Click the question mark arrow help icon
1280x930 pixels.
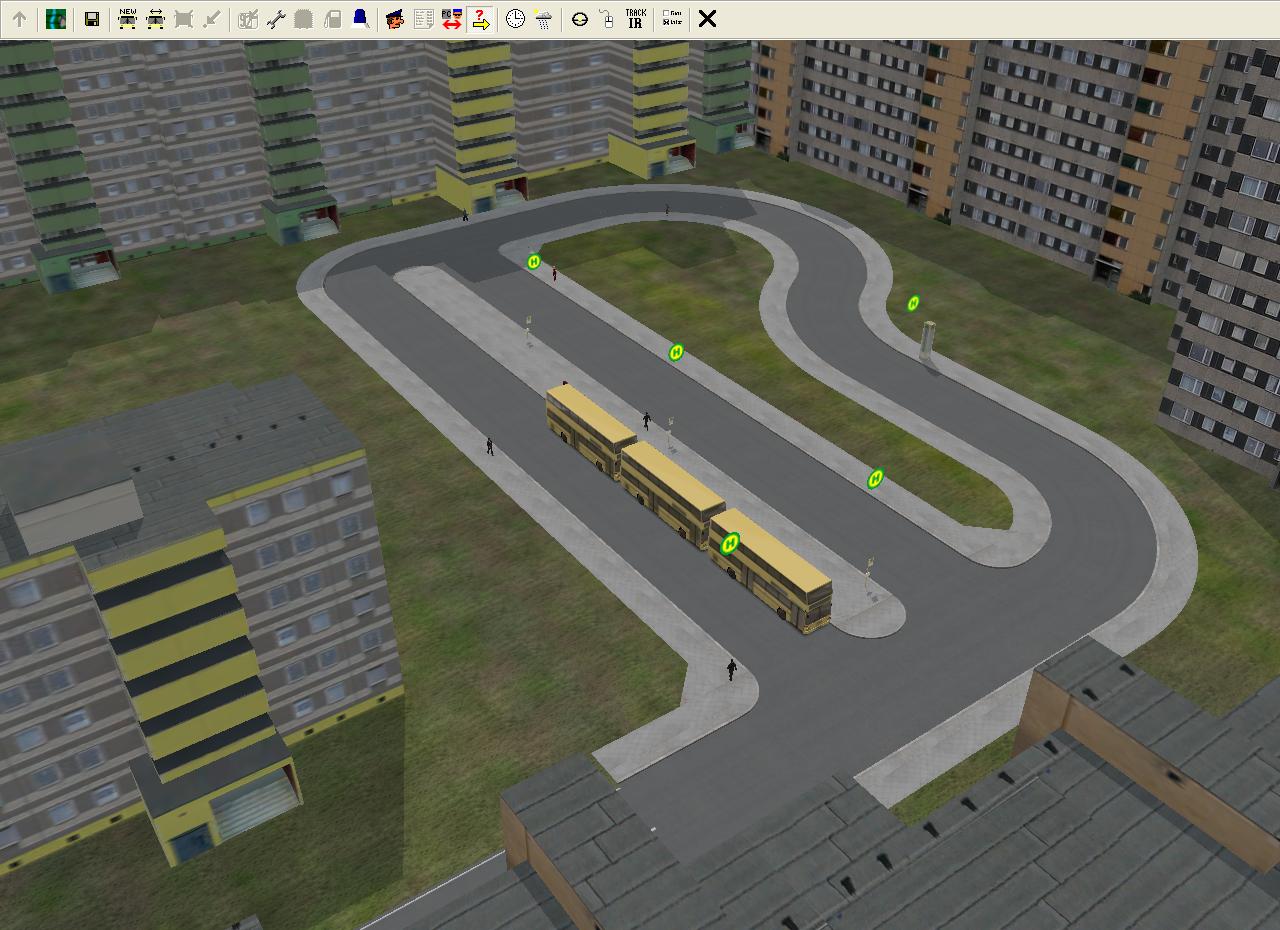(x=480, y=19)
